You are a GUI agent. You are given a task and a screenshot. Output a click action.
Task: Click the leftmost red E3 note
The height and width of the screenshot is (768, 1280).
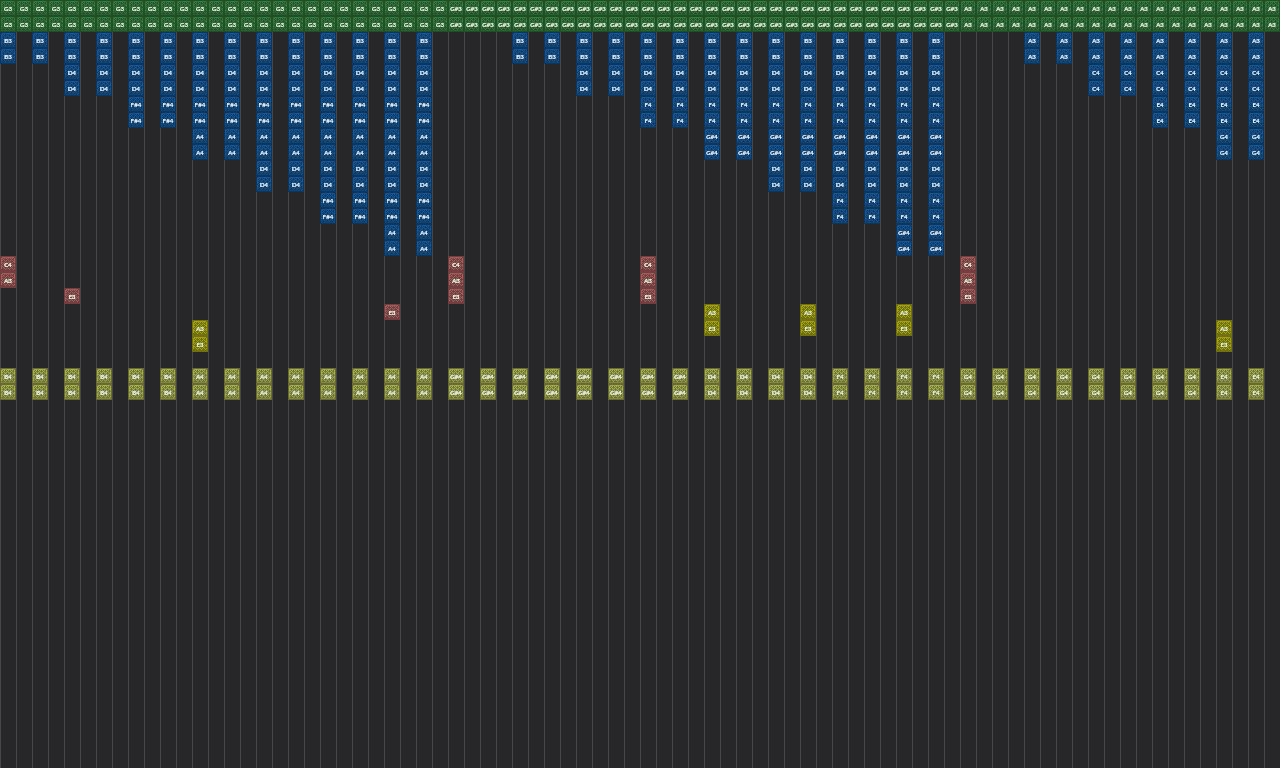pyautogui.click(x=72, y=296)
